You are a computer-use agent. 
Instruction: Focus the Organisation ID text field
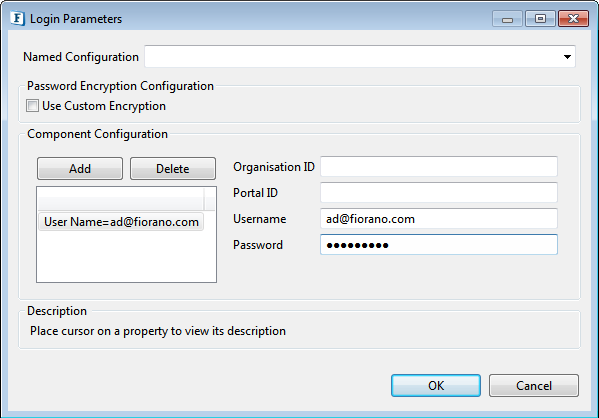click(x=439, y=167)
